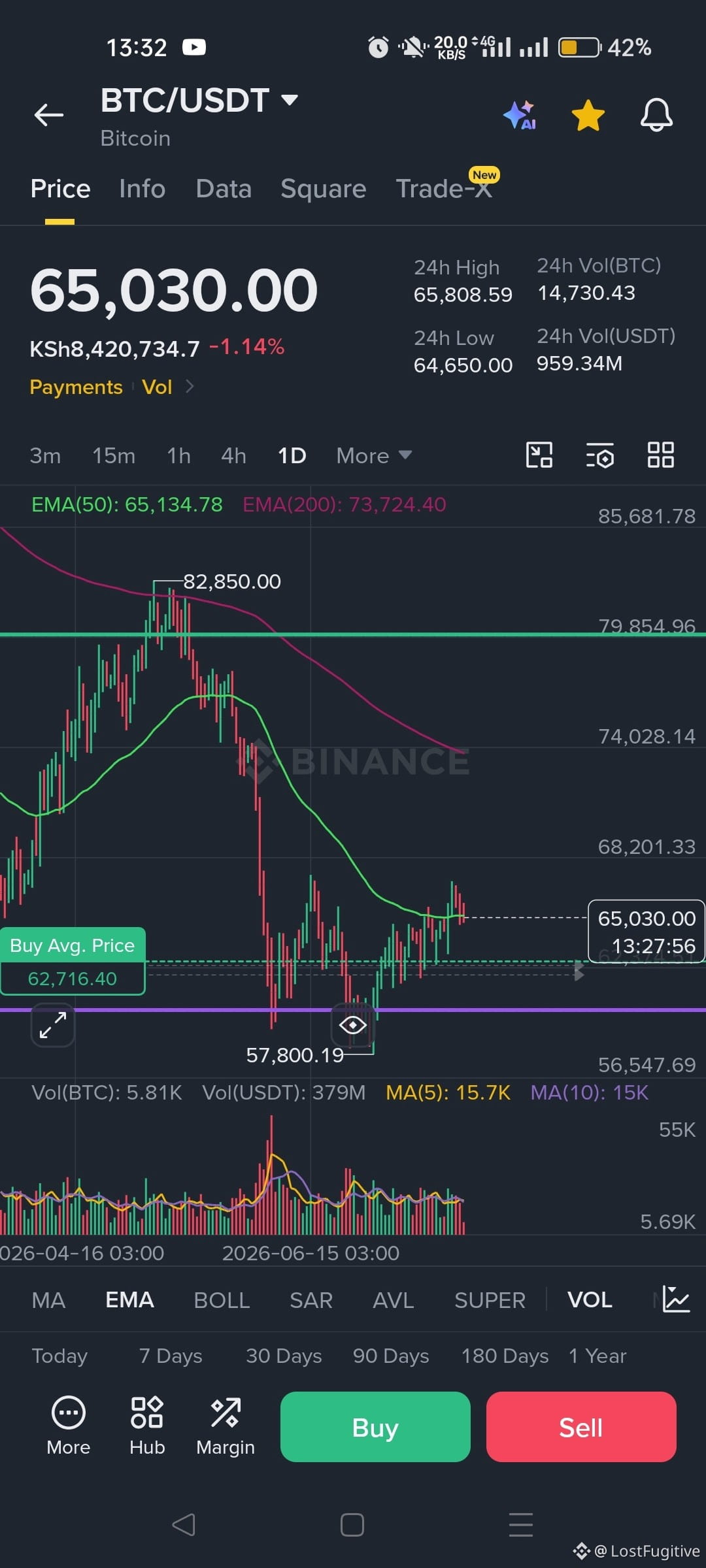This screenshot has width=706, height=1568.
Task: Tap the green Buy button
Action: click(x=375, y=1427)
